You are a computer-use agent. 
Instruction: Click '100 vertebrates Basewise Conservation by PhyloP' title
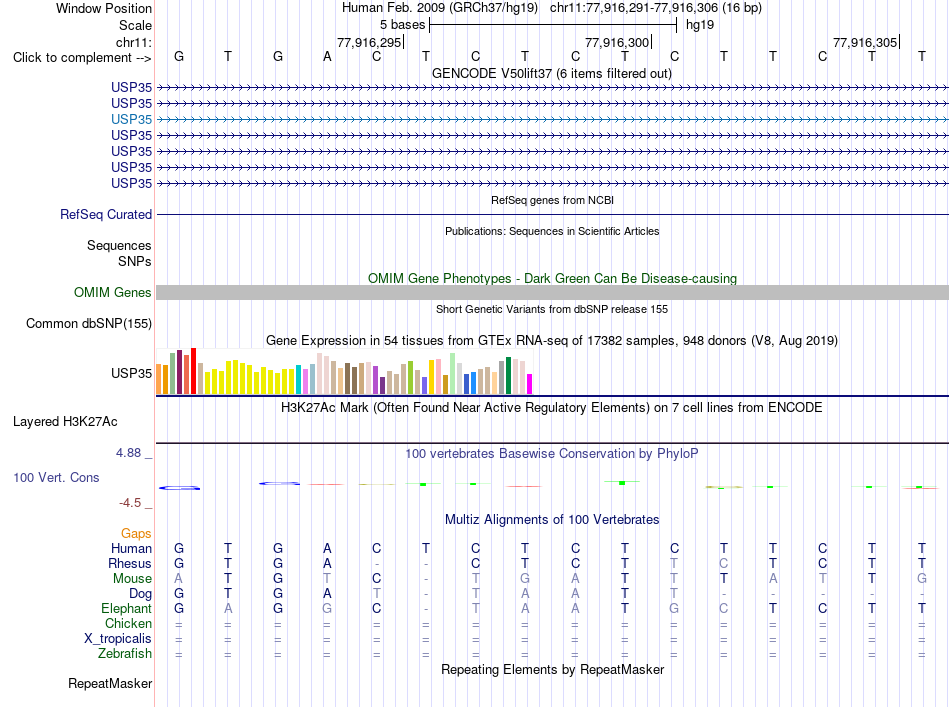coord(551,453)
